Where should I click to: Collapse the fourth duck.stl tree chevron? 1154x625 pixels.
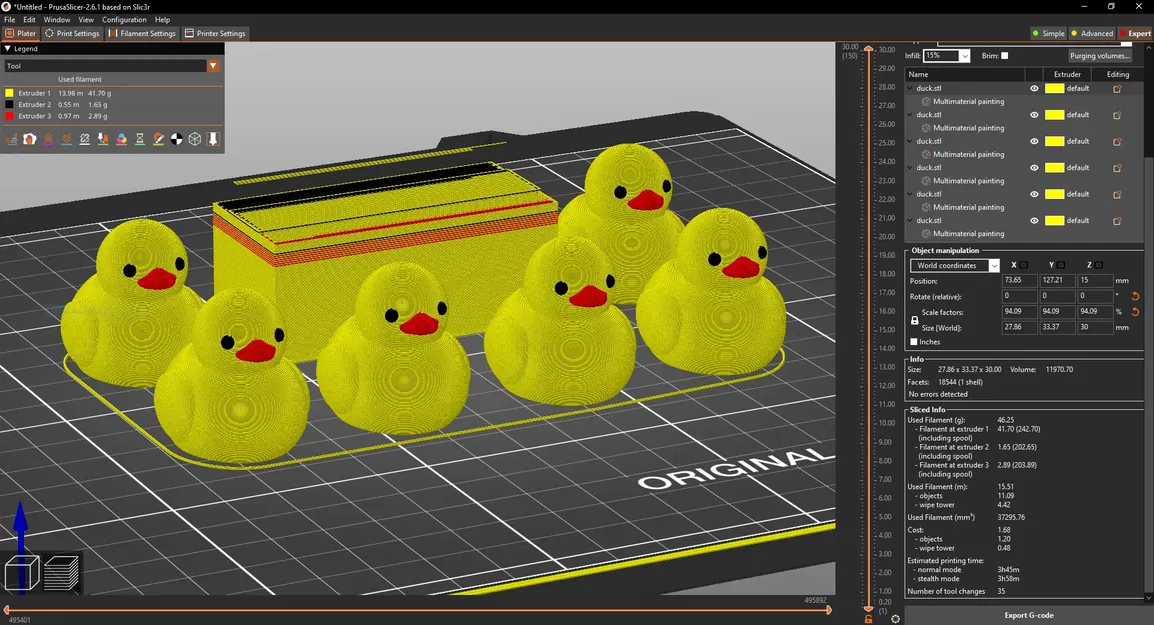[910, 168]
